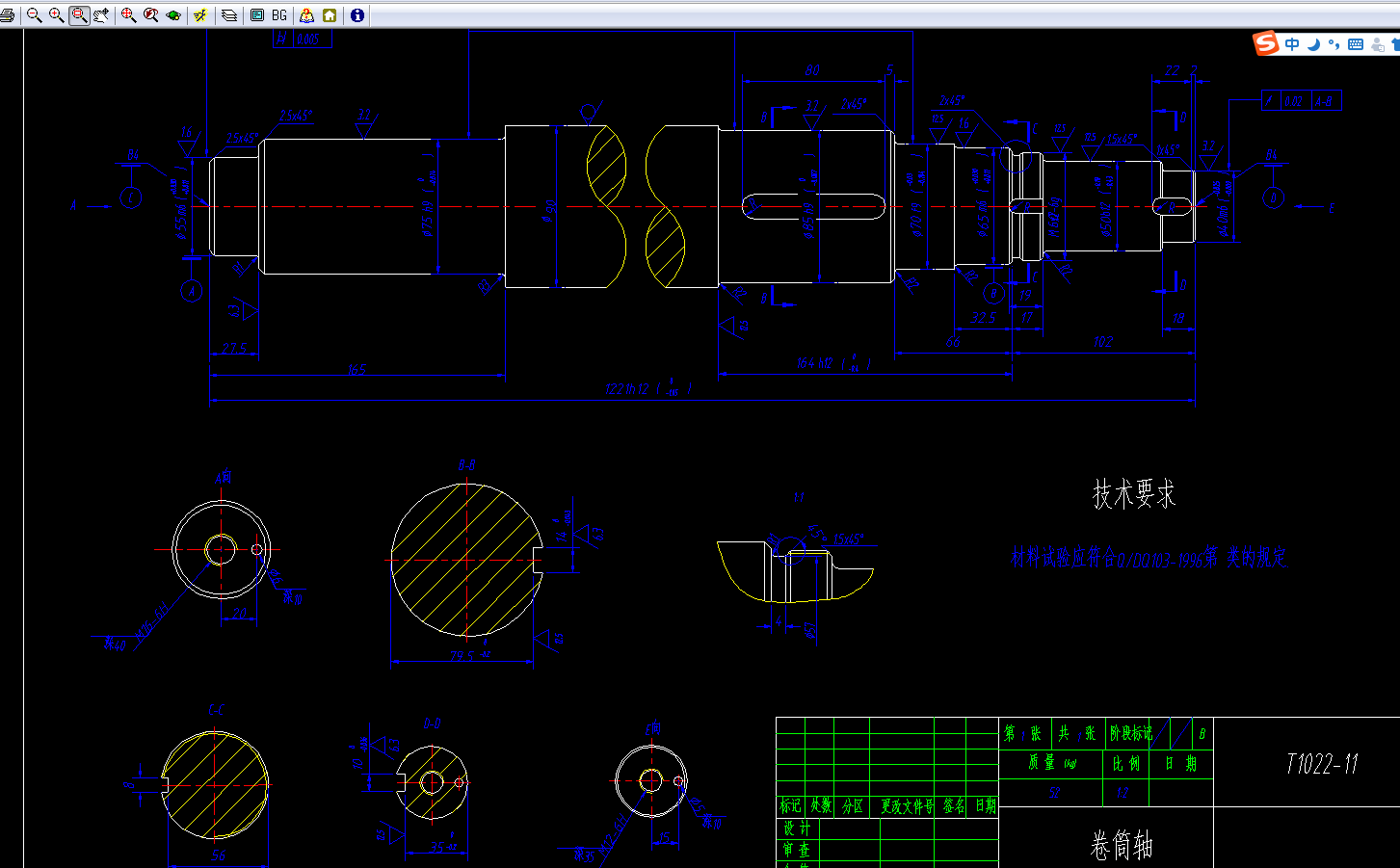Click the blue window display icon
The width and height of the screenshot is (1400, 868).
(257, 15)
